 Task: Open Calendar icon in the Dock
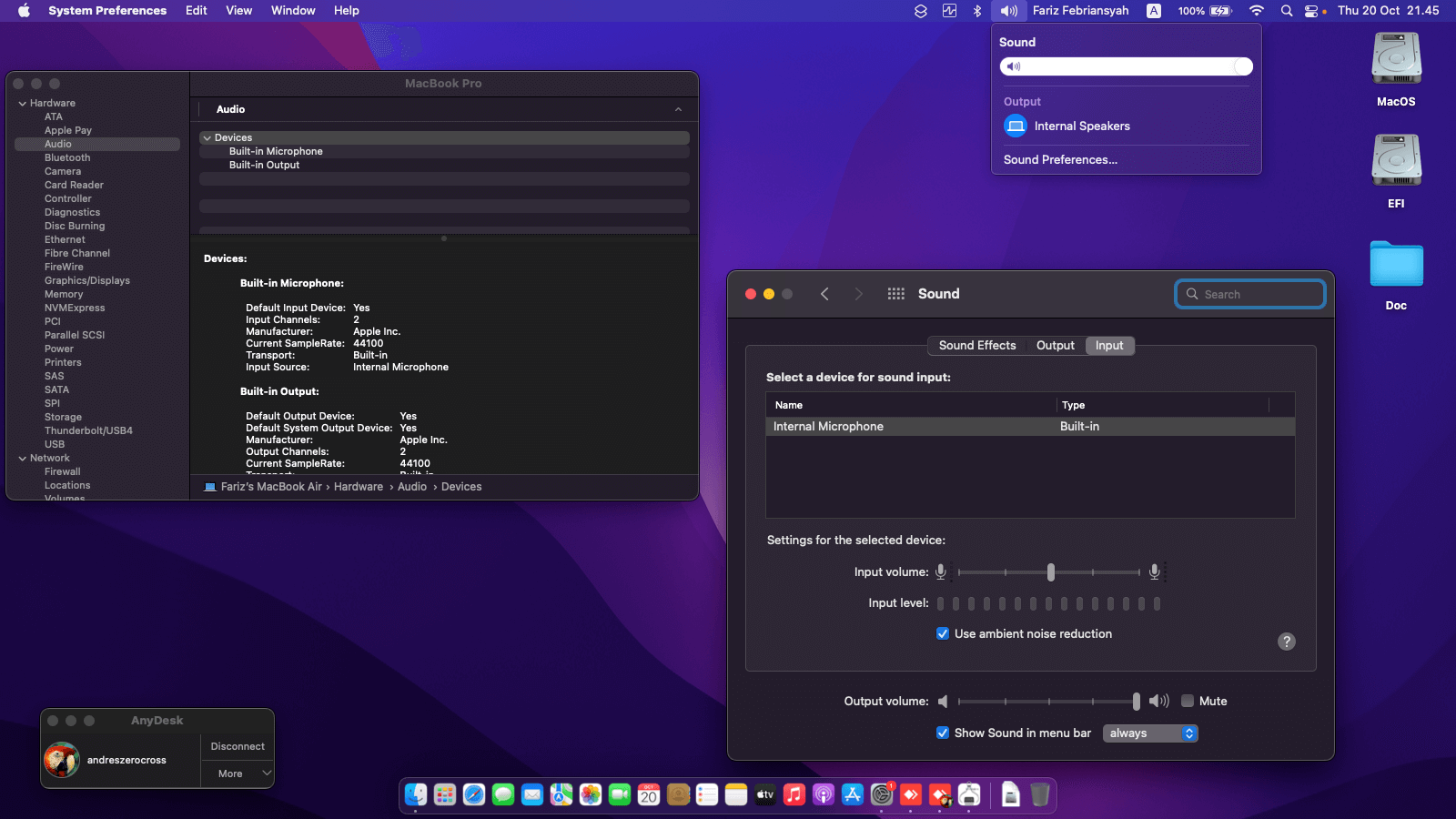649,794
